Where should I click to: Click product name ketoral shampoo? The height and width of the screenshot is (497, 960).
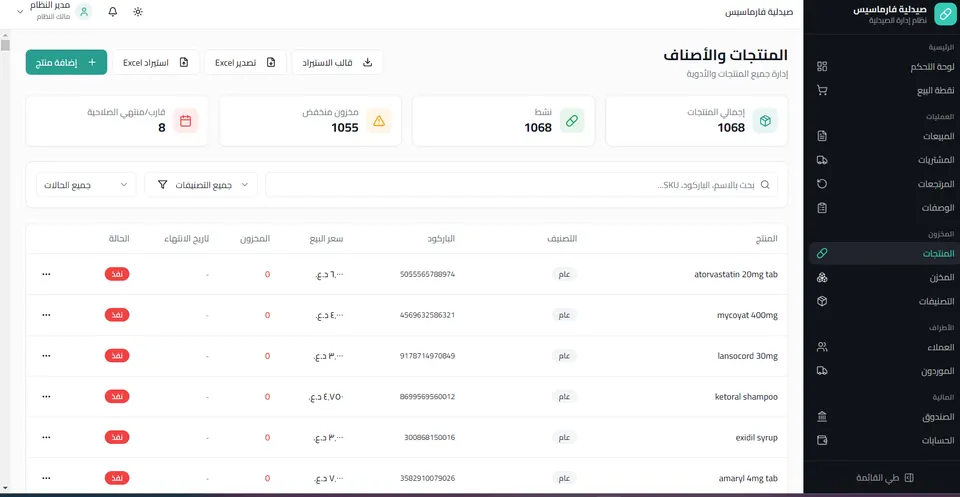pos(746,397)
